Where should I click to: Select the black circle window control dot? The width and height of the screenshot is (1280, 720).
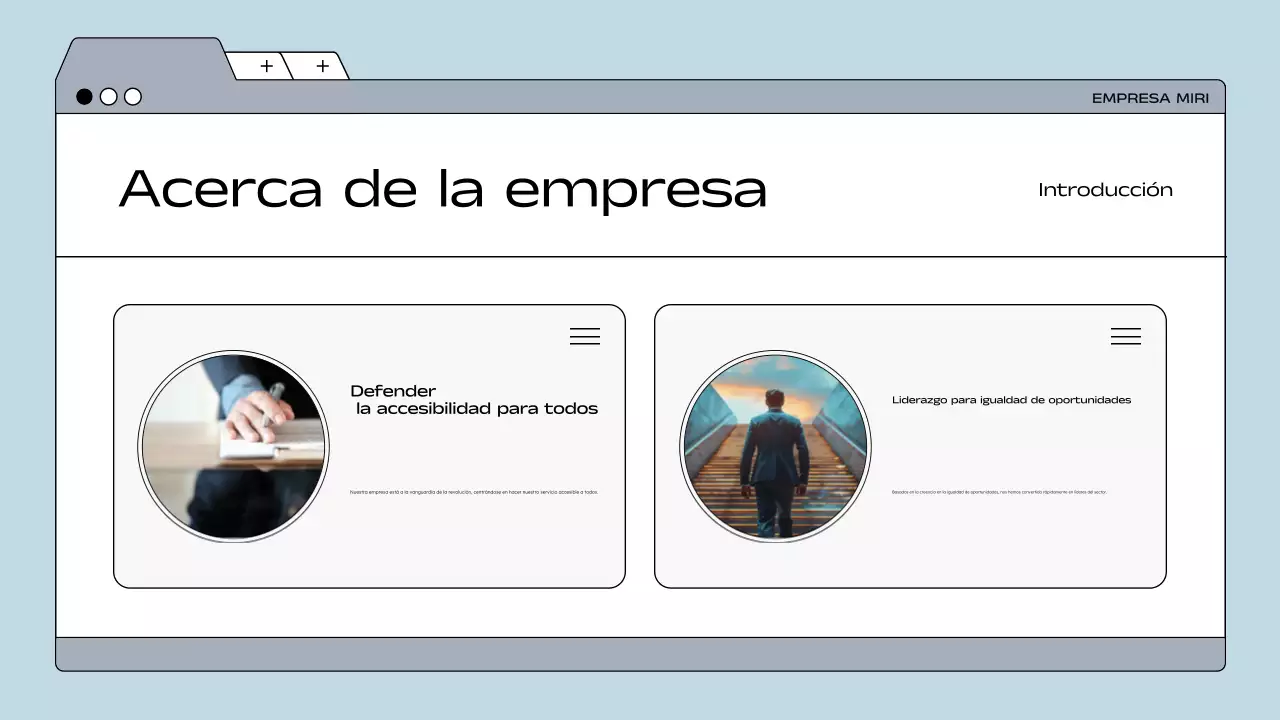[x=84, y=97]
